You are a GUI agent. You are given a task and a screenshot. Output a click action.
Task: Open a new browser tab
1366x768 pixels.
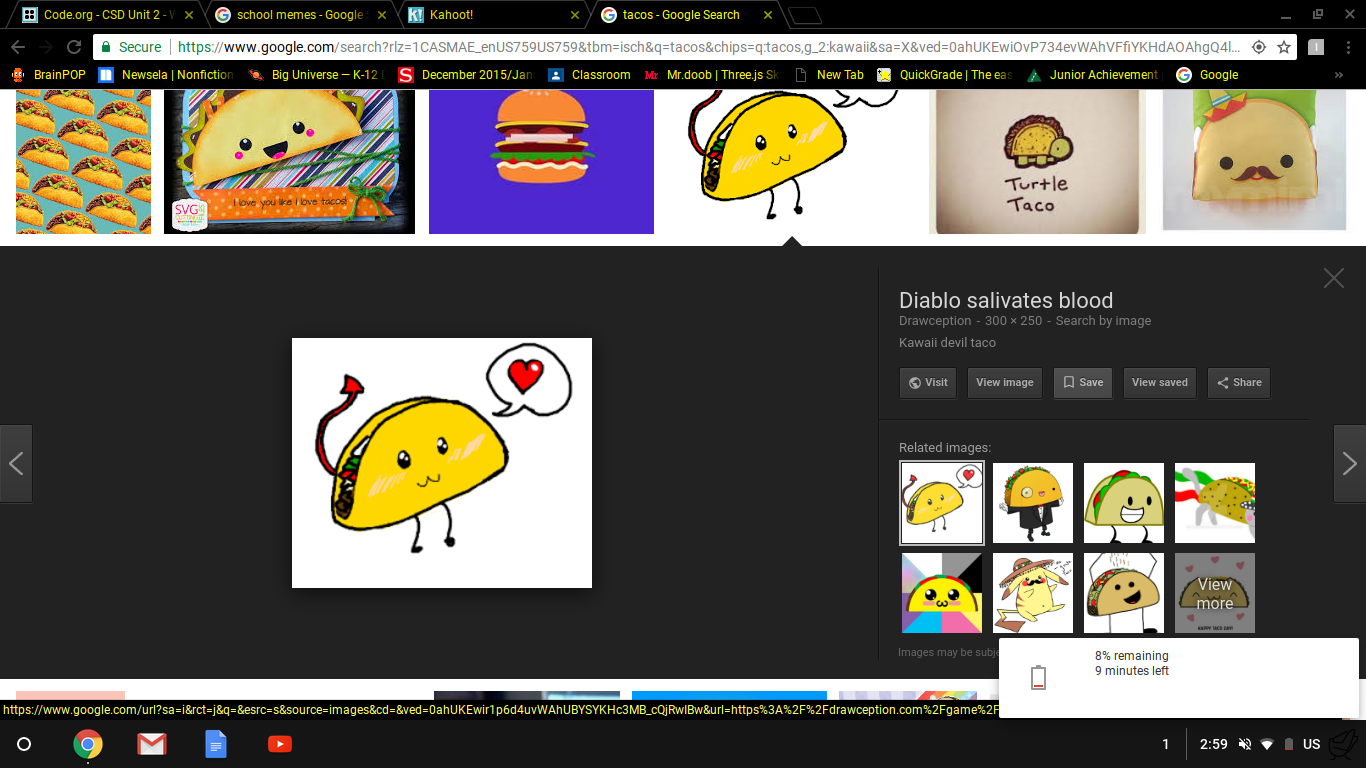coord(804,15)
